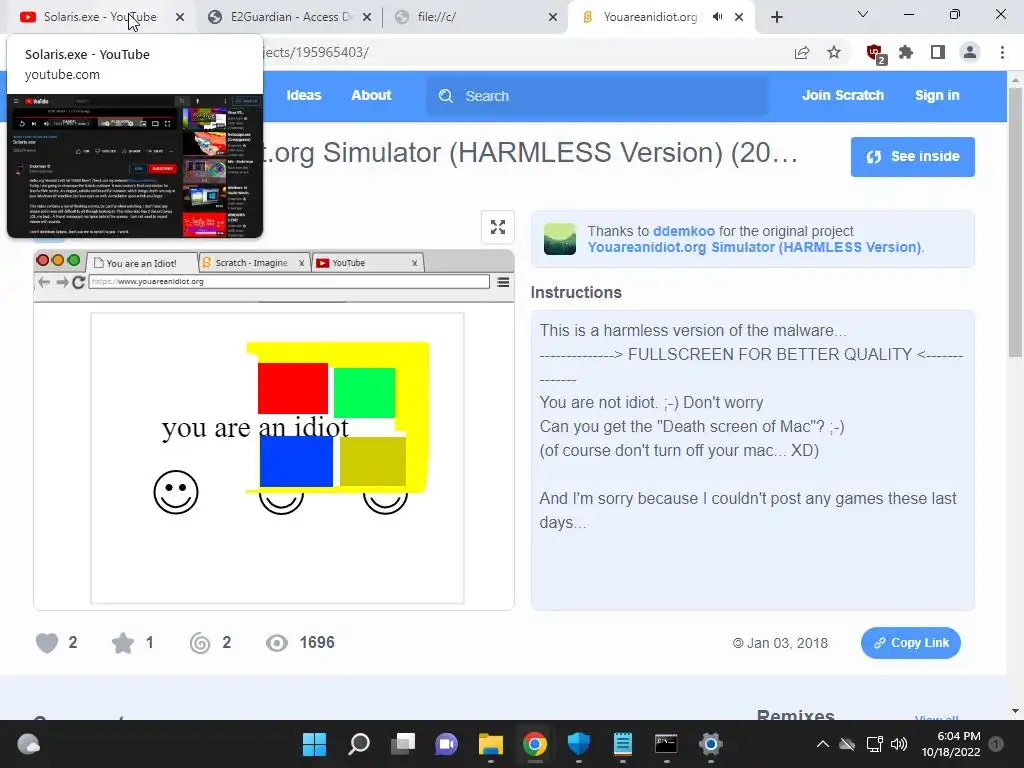Love the project with the heart icon
The width and height of the screenshot is (1024, 768).
pyautogui.click(x=47, y=643)
